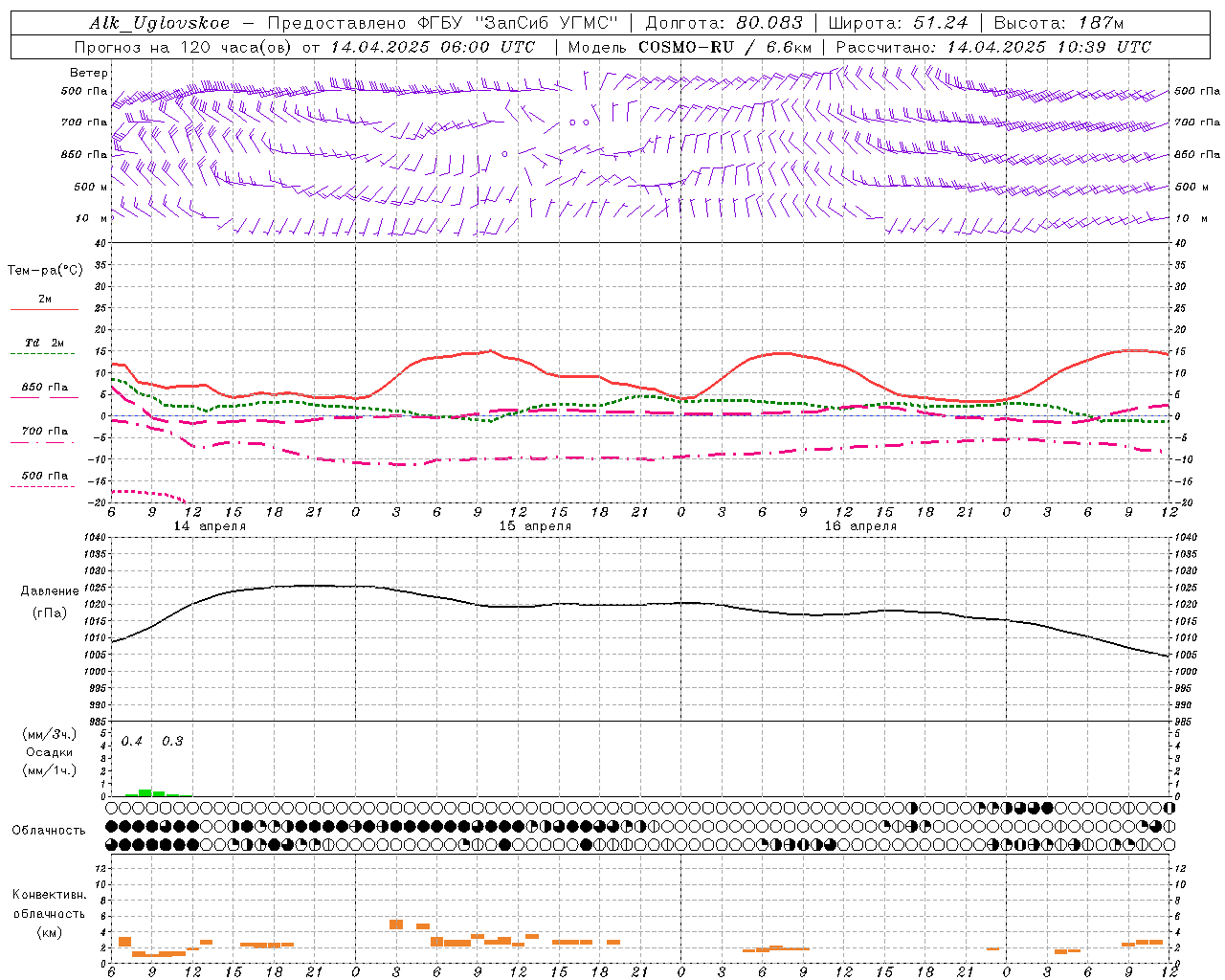1225x980 pixels.
Task: Click '500 м' level label left of wind barbs
Action: (x=91, y=187)
